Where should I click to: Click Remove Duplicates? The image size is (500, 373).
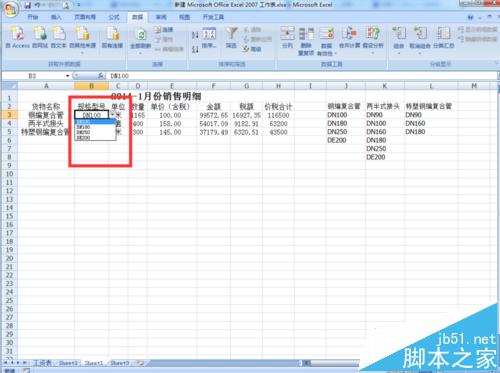pyautogui.click(x=306, y=41)
